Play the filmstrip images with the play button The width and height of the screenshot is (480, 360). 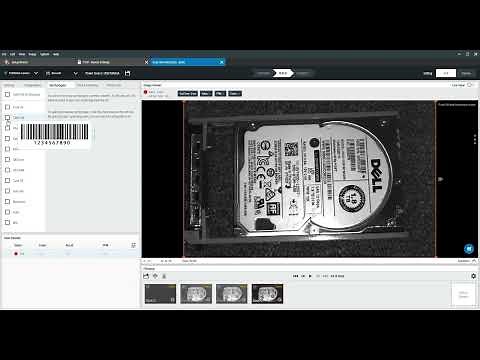click(310, 276)
